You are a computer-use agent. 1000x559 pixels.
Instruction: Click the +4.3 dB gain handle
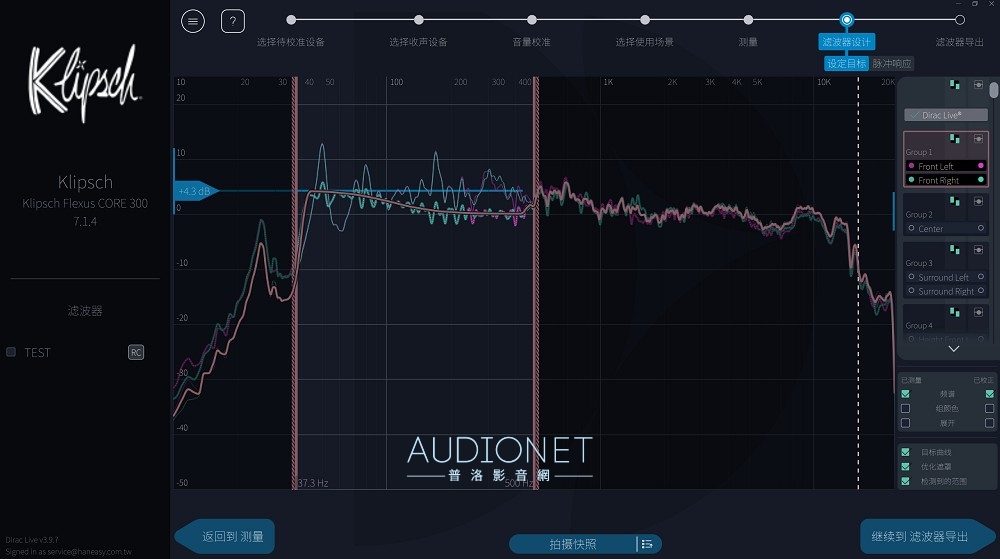click(196, 191)
